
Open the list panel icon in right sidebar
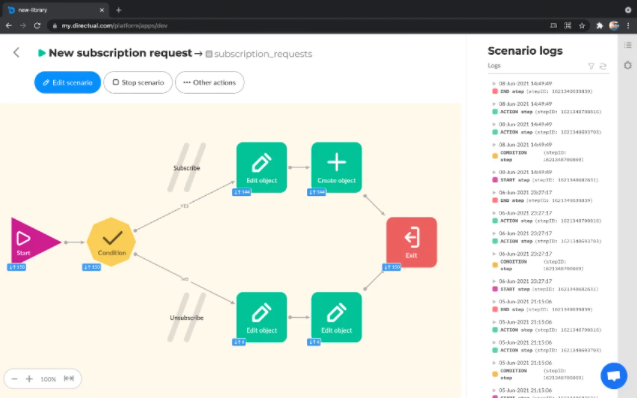click(628, 45)
